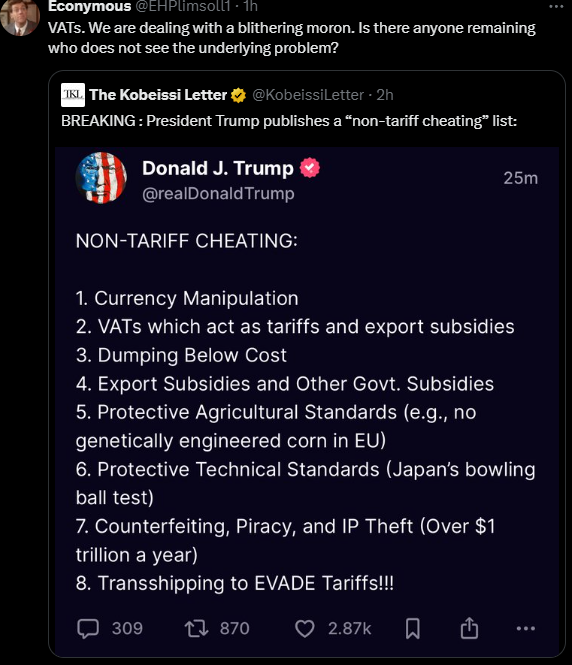Open the top-right tweet more options menu
Image resolution: width=572 pixels, height=665 pixels.
556,6
